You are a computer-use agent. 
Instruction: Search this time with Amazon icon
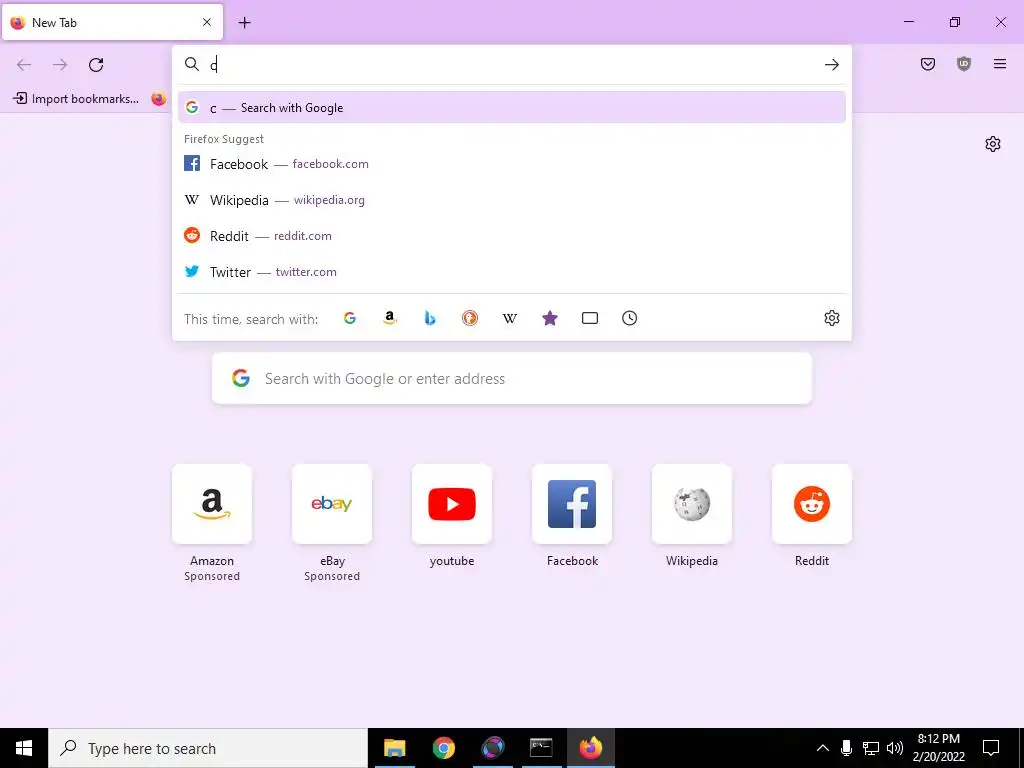click(390, 318)
